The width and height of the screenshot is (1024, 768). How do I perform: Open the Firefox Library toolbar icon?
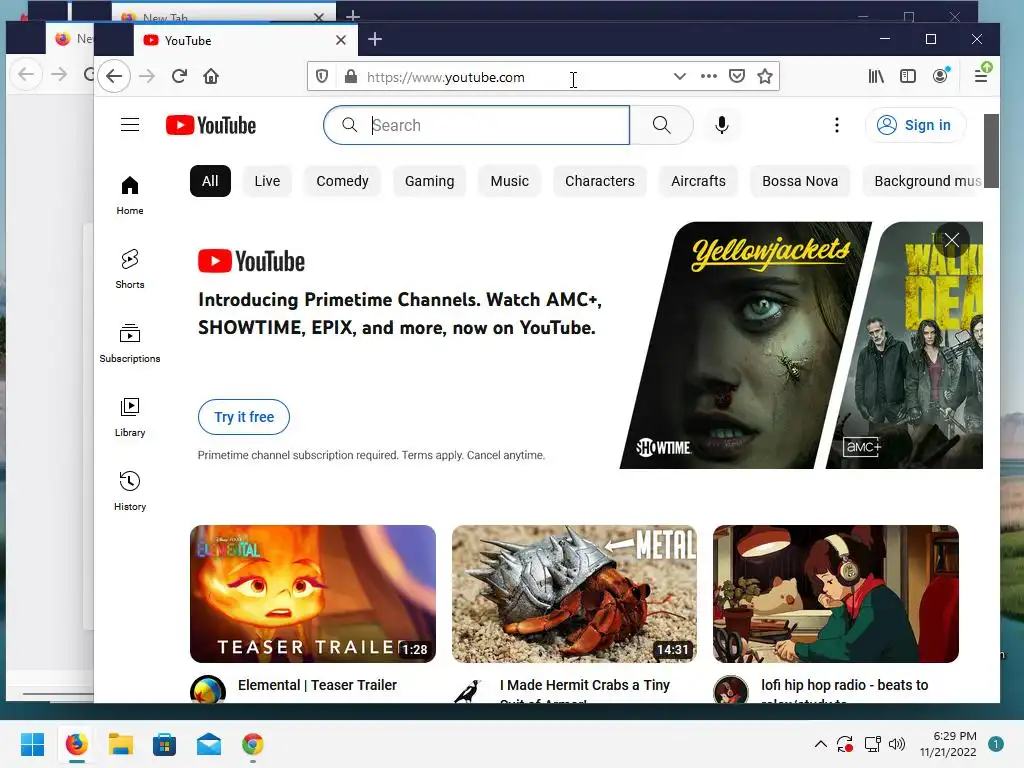(876, 76)
